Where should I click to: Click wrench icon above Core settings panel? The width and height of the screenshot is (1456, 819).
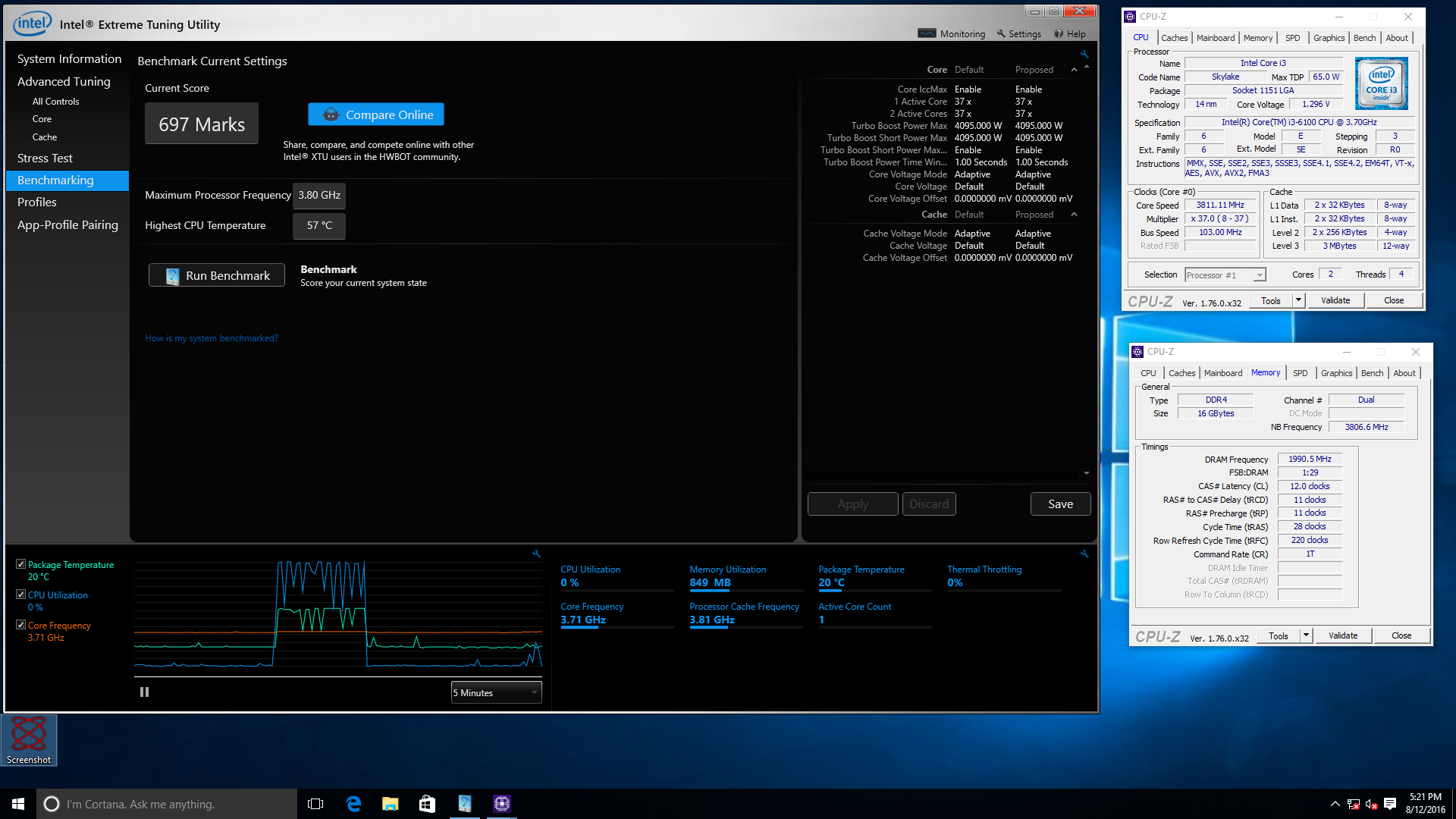pyautogui.click(x=1084, y=54)
